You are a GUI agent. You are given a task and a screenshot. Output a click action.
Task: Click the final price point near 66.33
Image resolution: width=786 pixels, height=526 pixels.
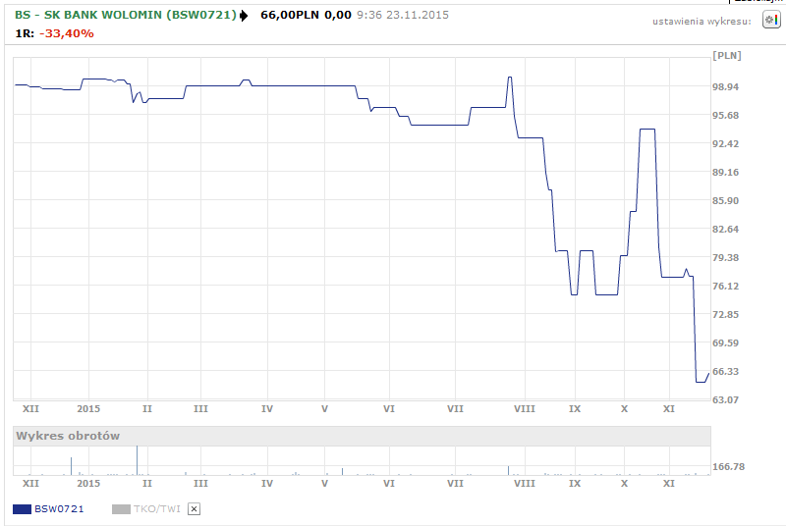click(708, 373)
